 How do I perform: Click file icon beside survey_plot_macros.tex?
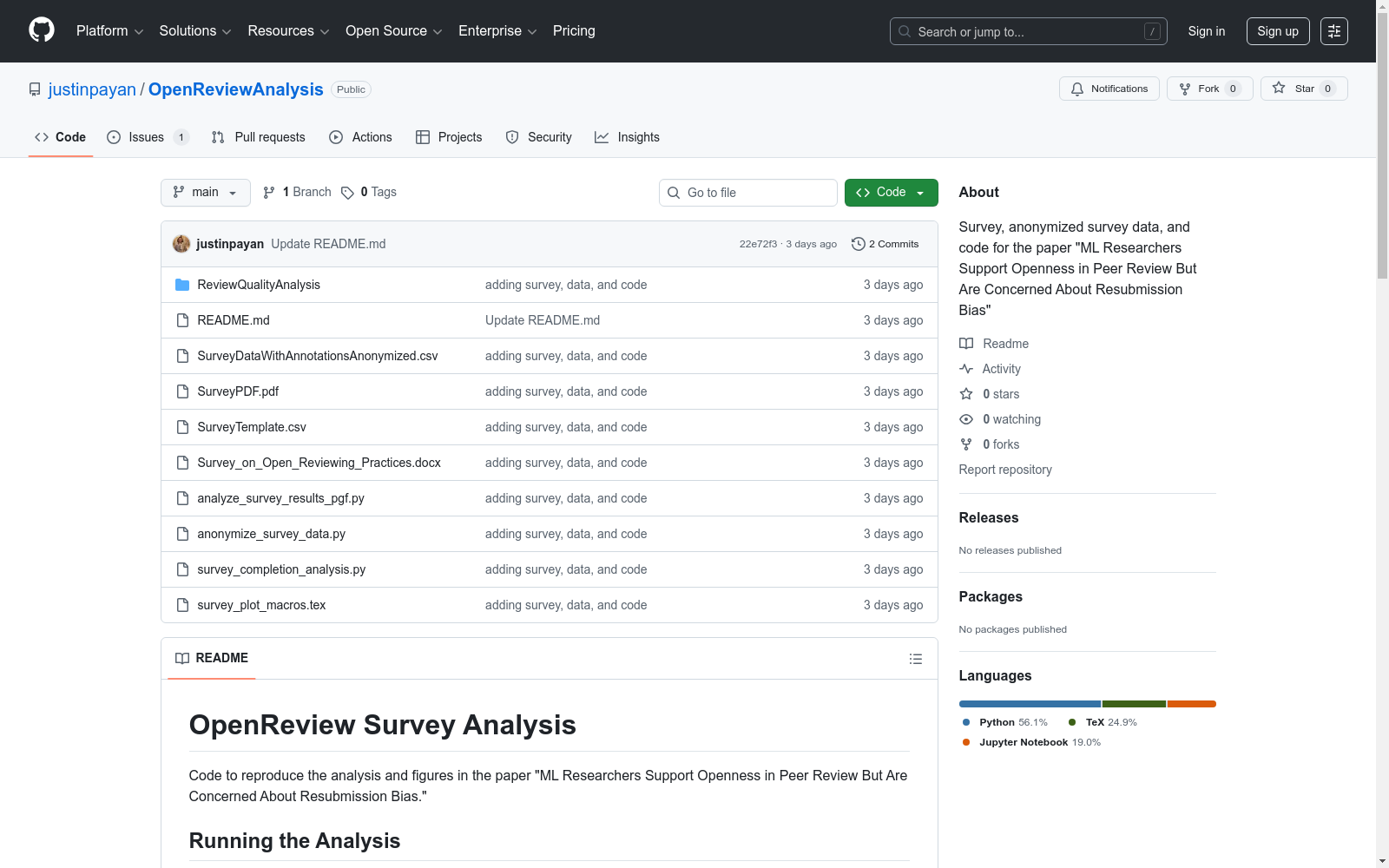[x=182, y=605]
